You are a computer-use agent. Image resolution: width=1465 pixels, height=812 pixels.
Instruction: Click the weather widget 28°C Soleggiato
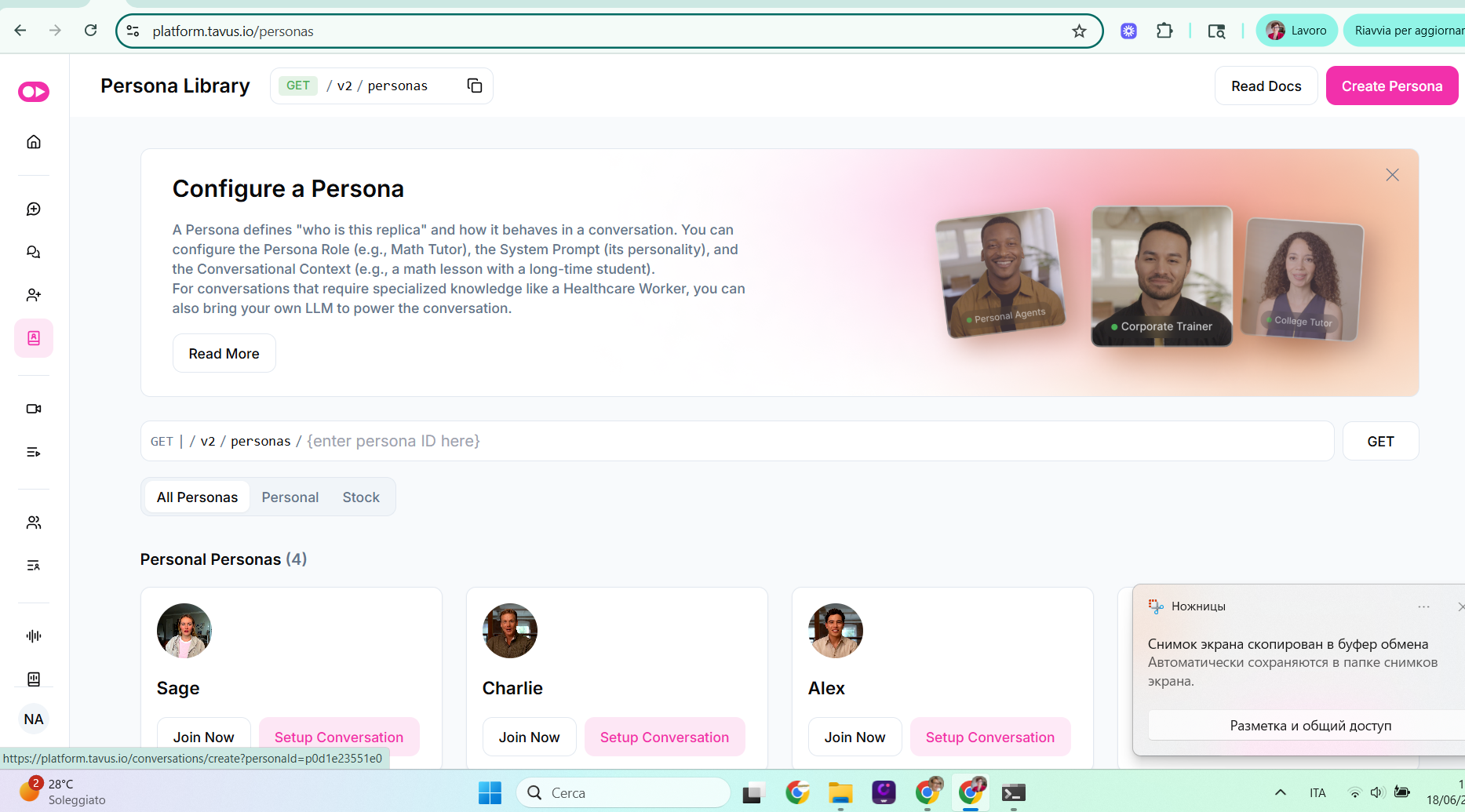tap(63, 792)
